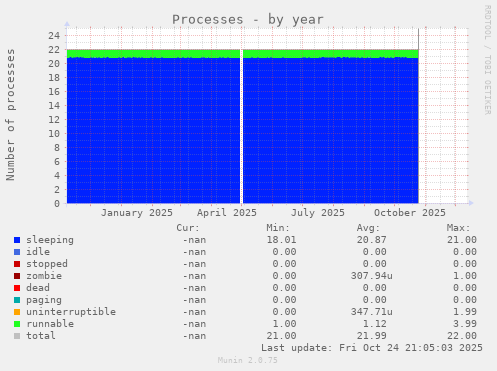The height and width of the screenshot is (371, 497).
Task: Click the 'Max:' column header
Action: tap(458, 228)
